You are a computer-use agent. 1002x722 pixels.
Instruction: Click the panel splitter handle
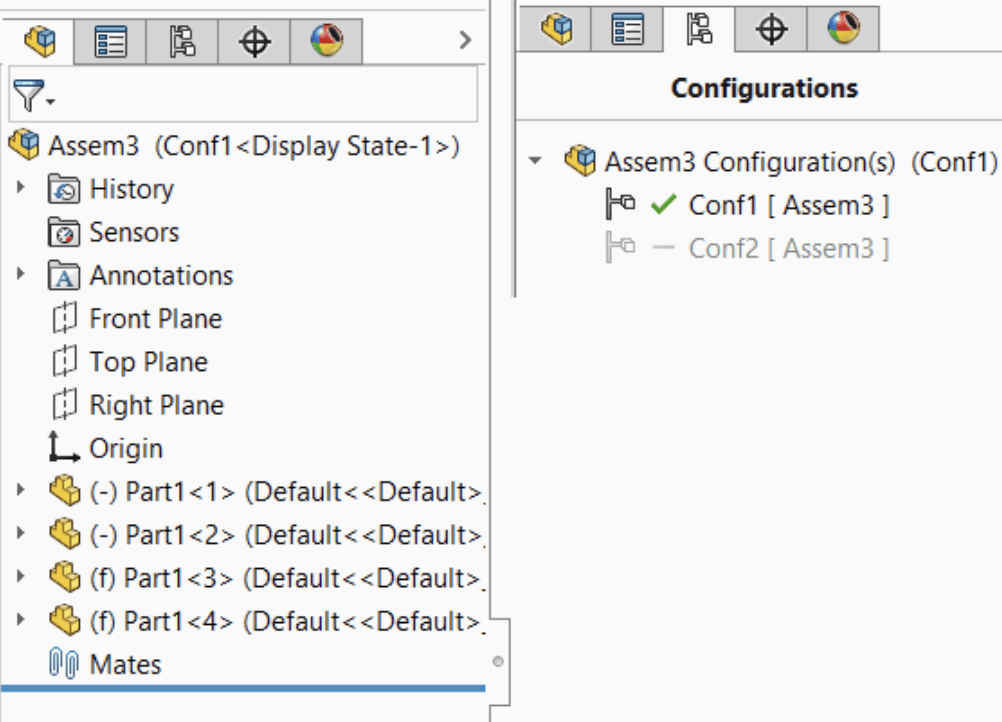click(498, 661)
